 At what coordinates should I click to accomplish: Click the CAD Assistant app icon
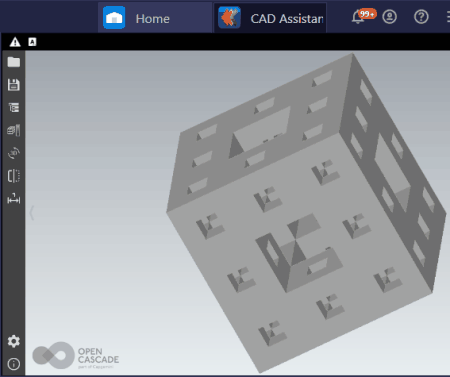(x=229, y=18)
